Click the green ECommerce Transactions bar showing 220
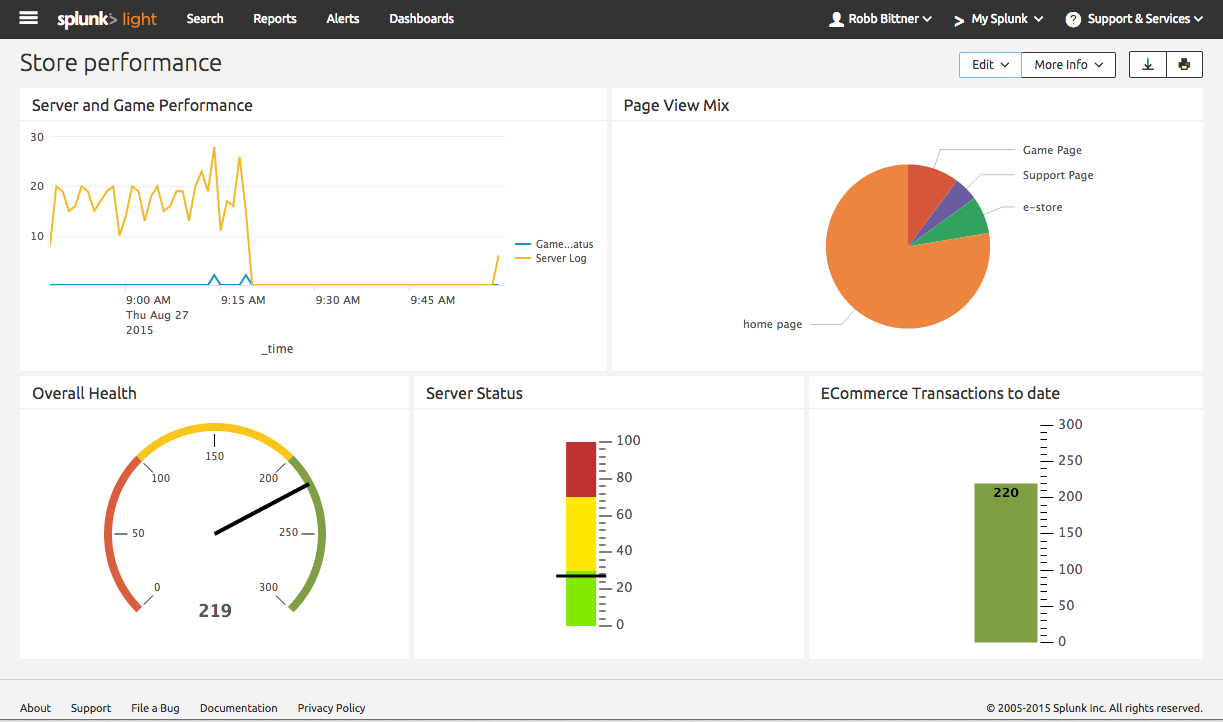Viewport: 1223px width, 722px height. coord(1006,563)
